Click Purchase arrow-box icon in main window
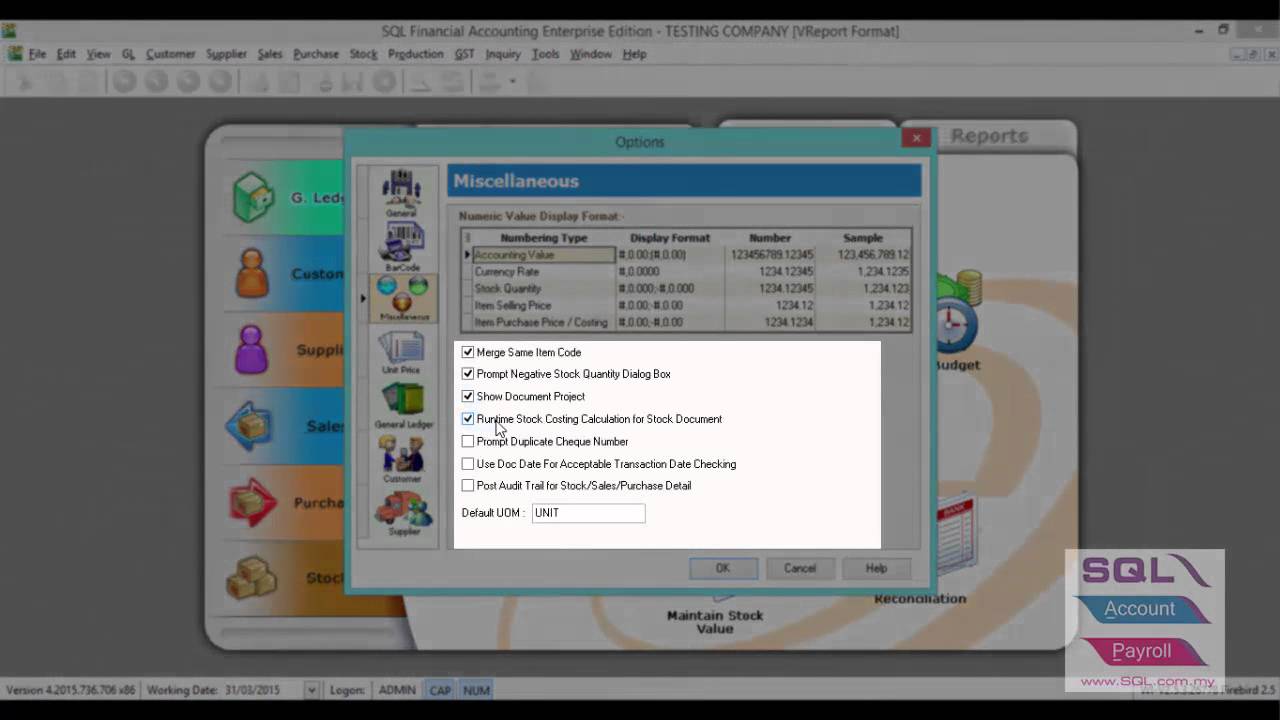 [253, 503]
